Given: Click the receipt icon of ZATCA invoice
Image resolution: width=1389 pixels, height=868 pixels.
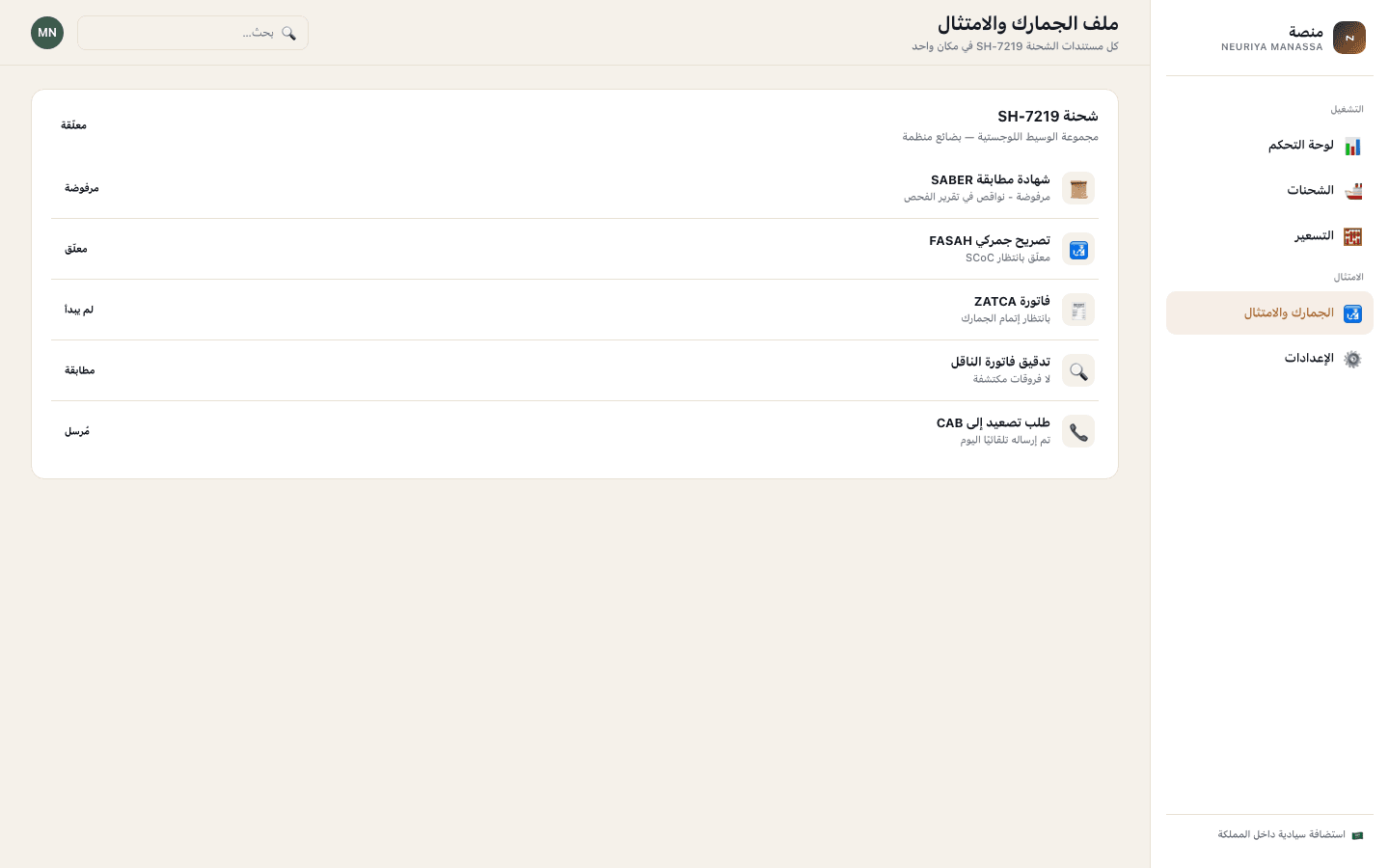Looking at the screenshot, I should 1078,310.
